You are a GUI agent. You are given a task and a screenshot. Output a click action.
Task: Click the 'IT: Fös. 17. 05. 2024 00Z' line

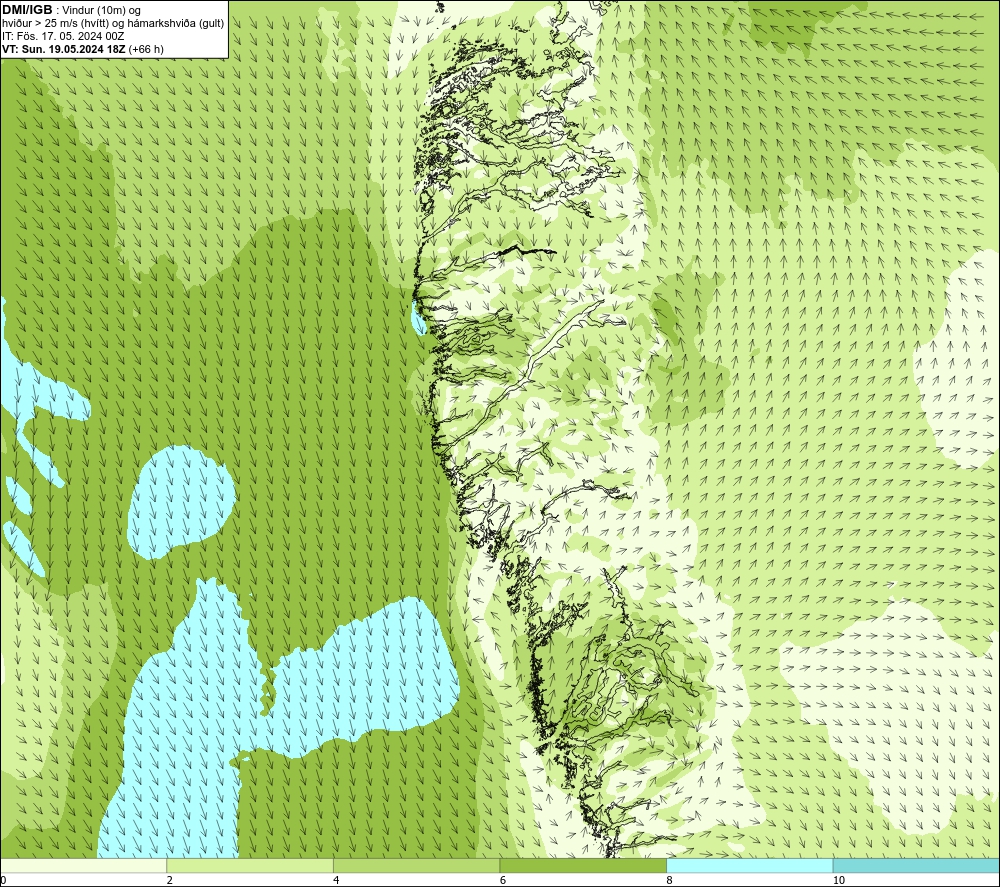pos(63,36)
